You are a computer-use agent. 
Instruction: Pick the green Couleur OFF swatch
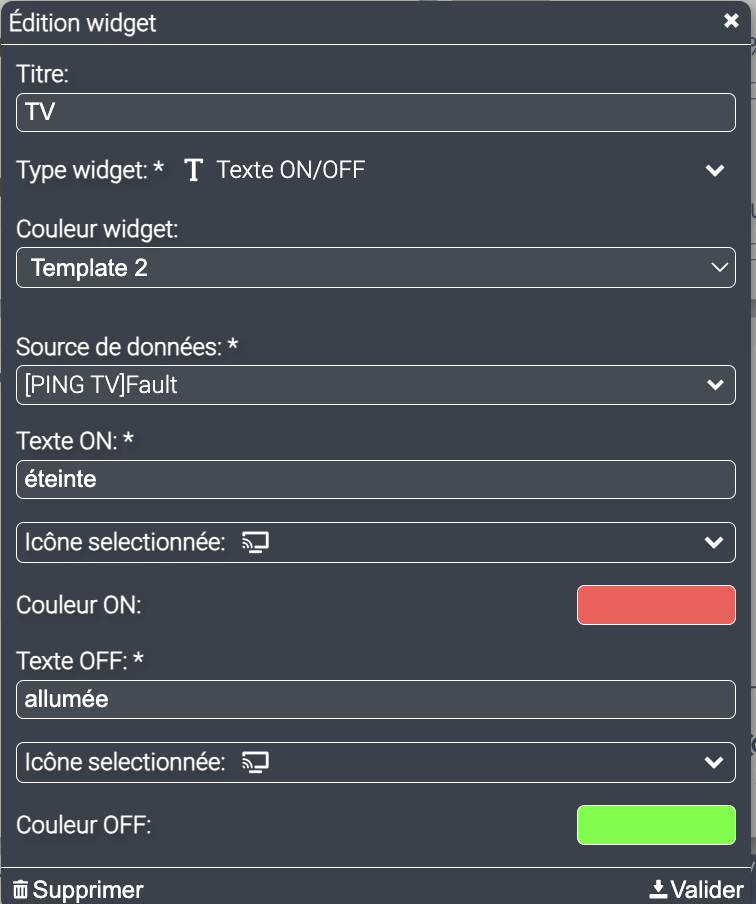(x=656, y=825)
